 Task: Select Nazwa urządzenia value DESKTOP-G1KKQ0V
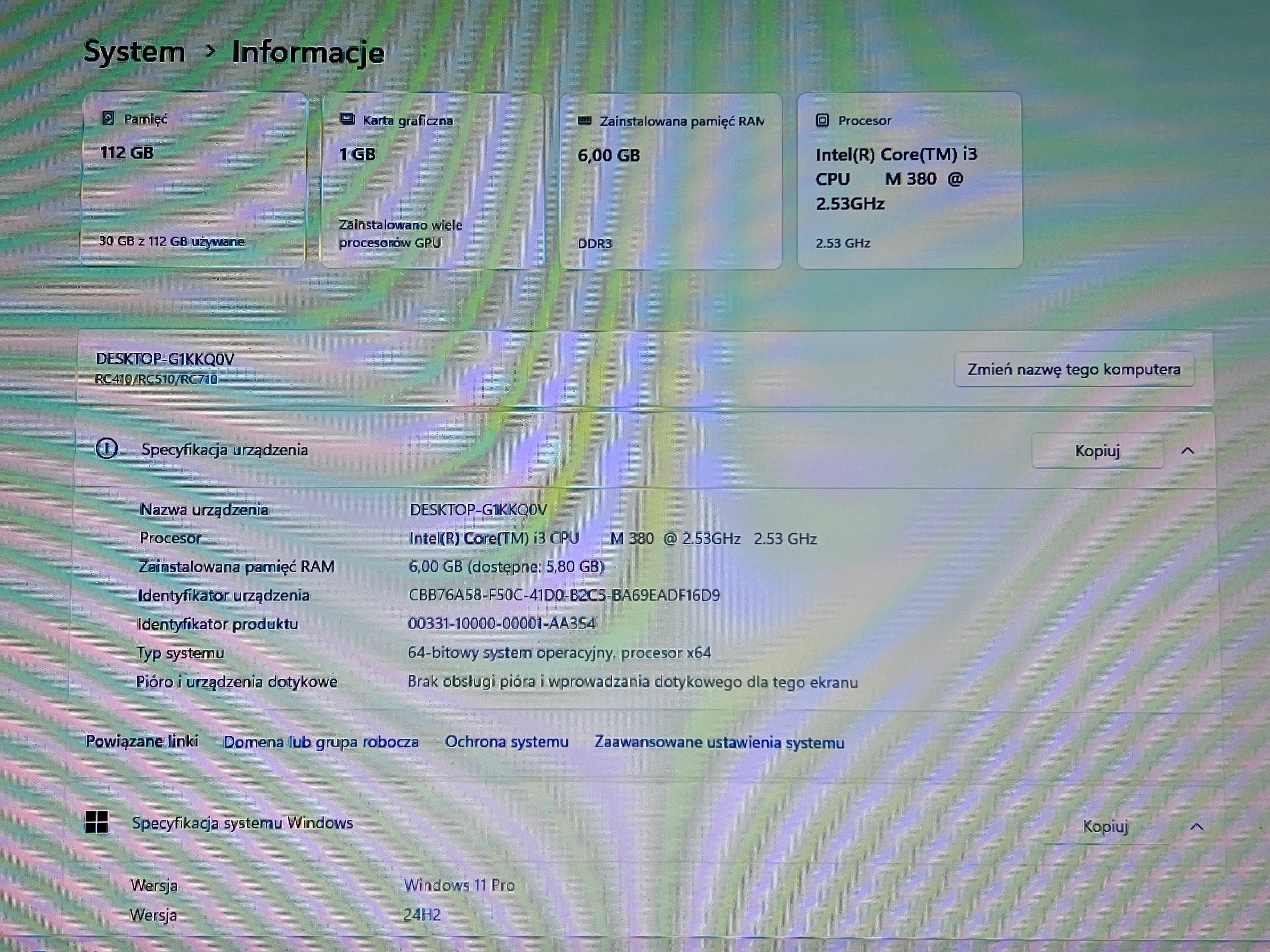pos(478,510)
